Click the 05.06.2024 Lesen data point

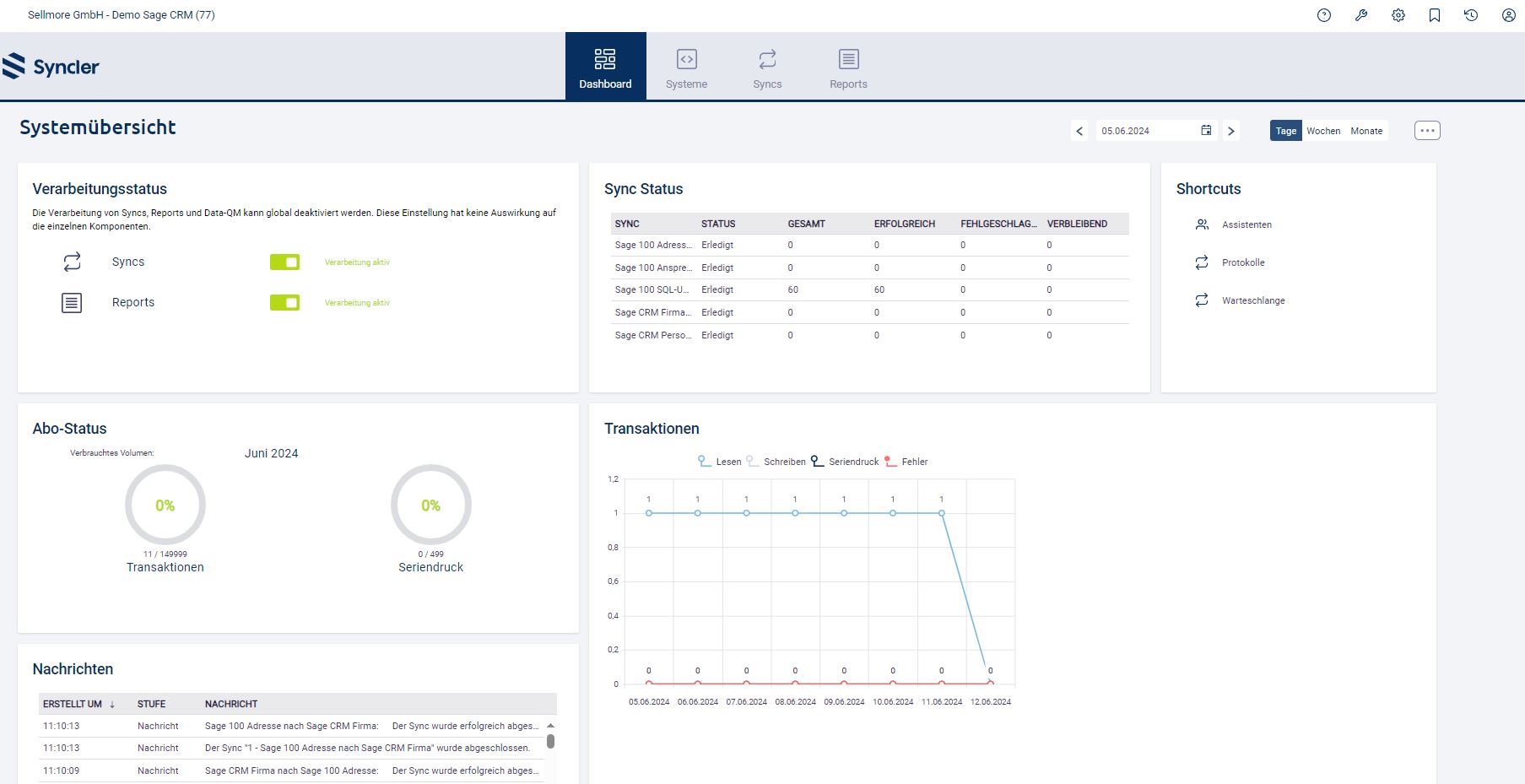pyautogui.click(x=649, y=513)
